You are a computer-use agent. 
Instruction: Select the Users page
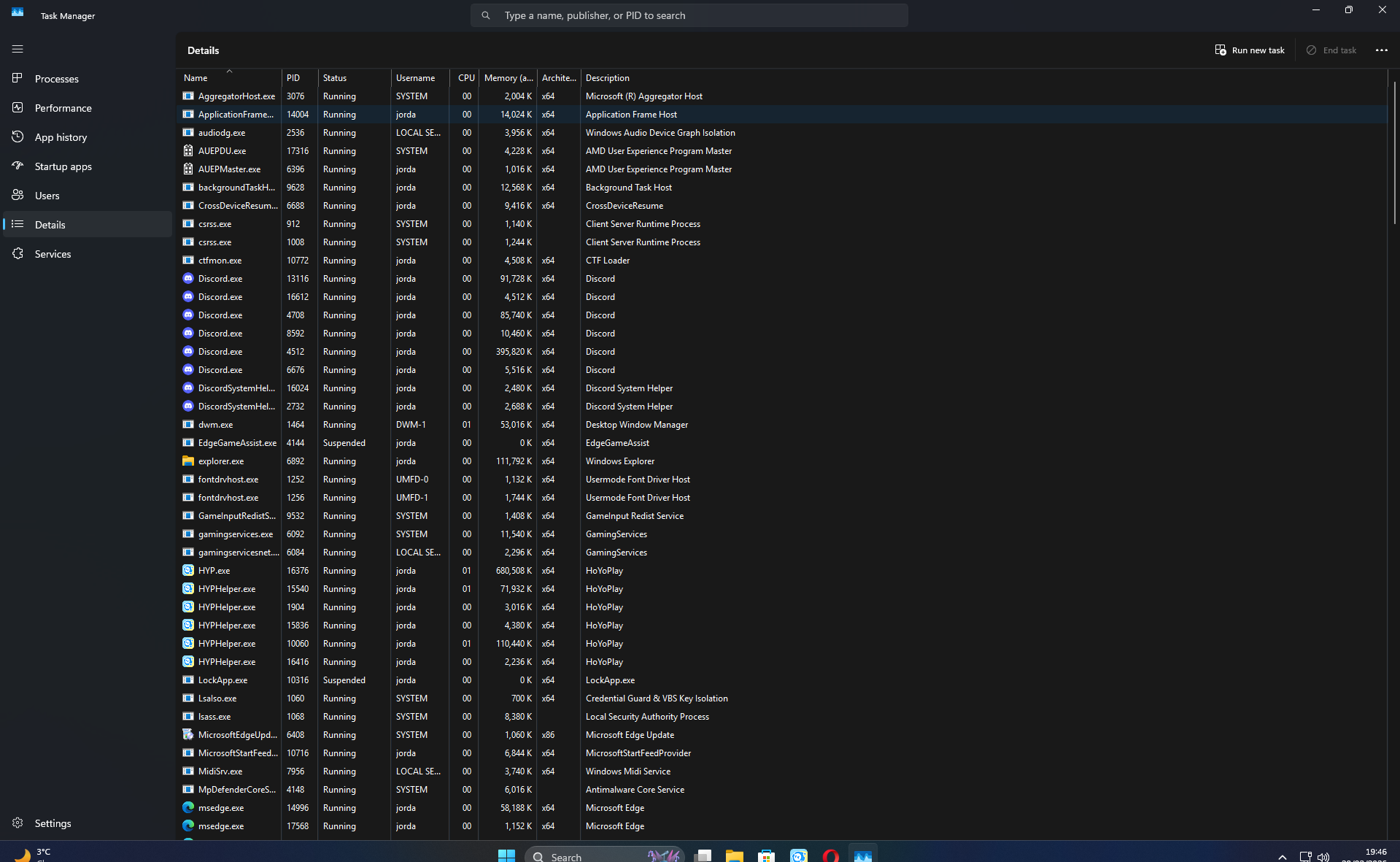click(88, 196)
